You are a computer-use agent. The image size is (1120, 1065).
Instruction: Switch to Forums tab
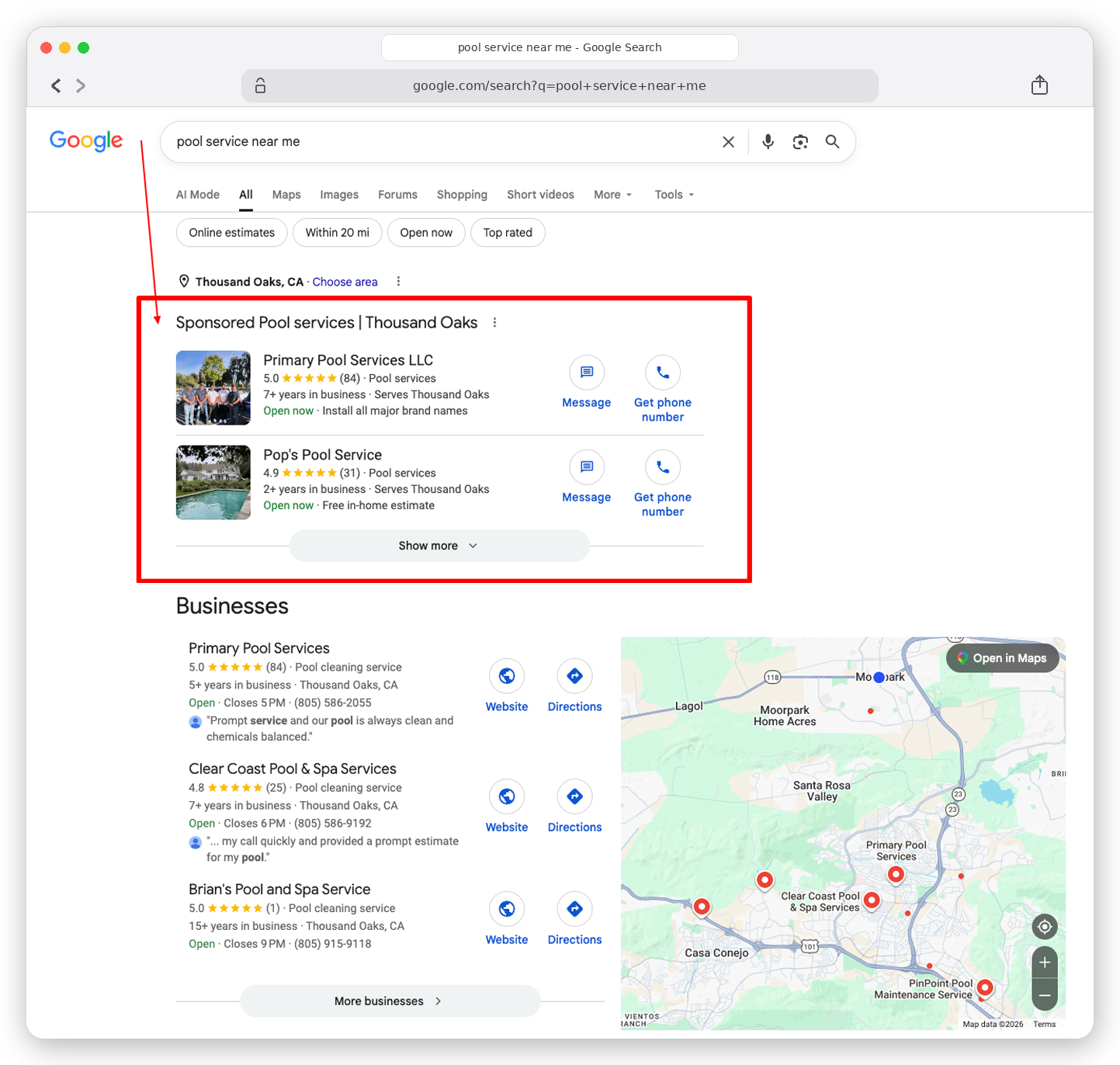tap(397, 194)
